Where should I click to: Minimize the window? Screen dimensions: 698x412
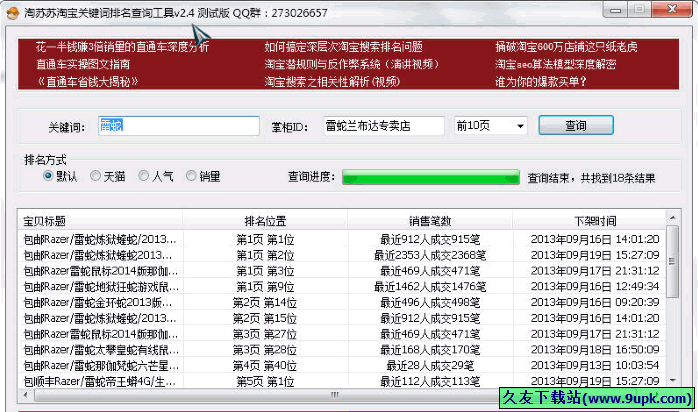point(615,10)
